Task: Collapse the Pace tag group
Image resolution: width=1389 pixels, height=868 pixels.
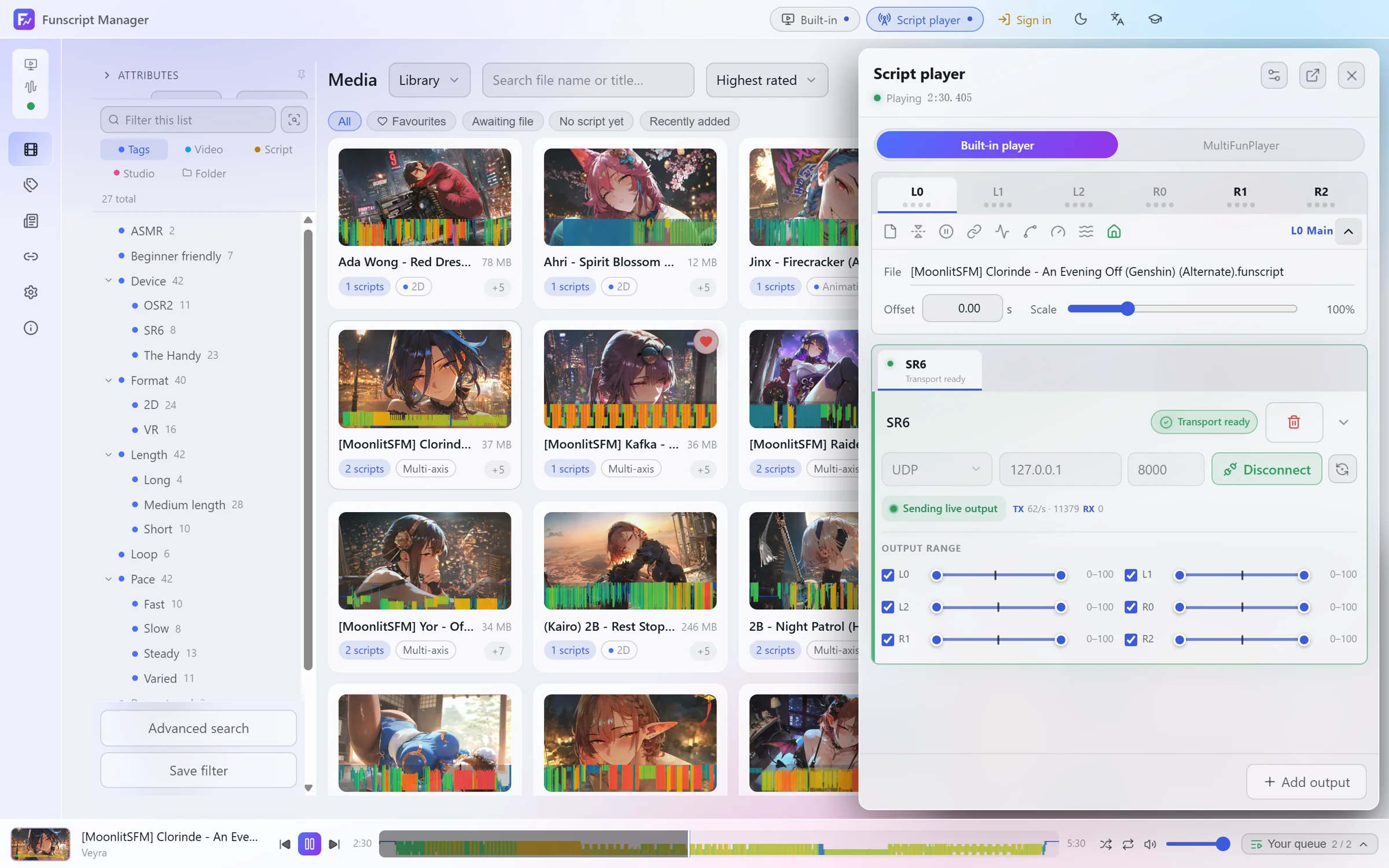Action: coord(108,579)
